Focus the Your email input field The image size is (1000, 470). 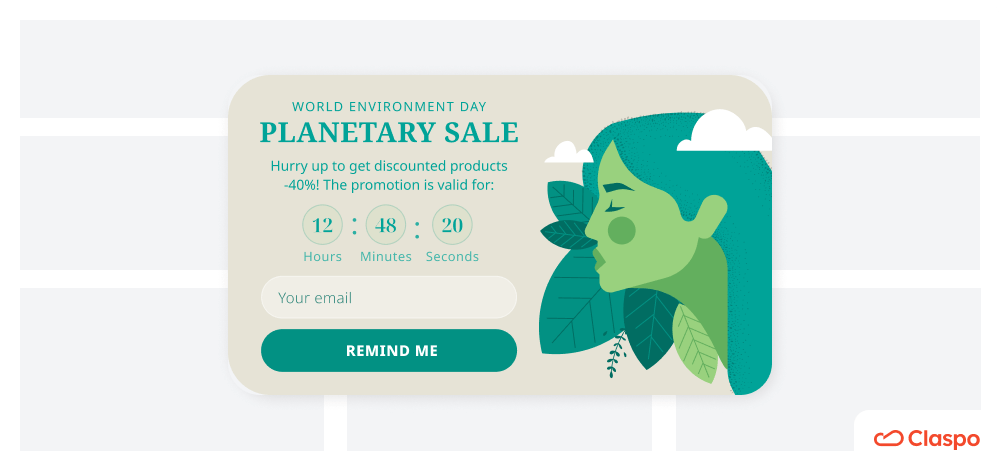[388, 298]
